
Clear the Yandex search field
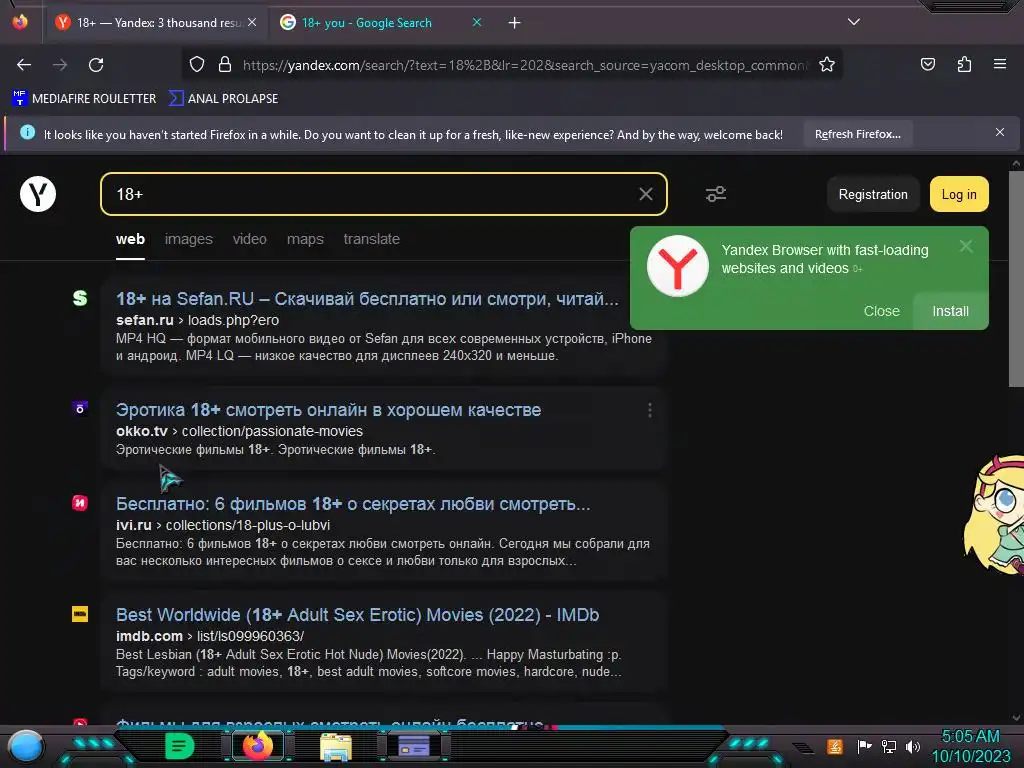(x=645, y=194)
